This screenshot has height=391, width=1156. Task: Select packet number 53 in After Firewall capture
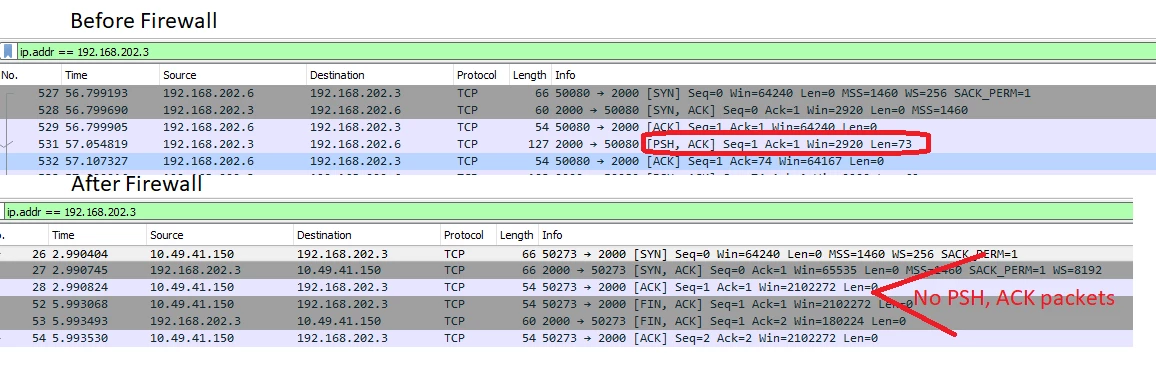pyautogui.click(x=566, y=321)
